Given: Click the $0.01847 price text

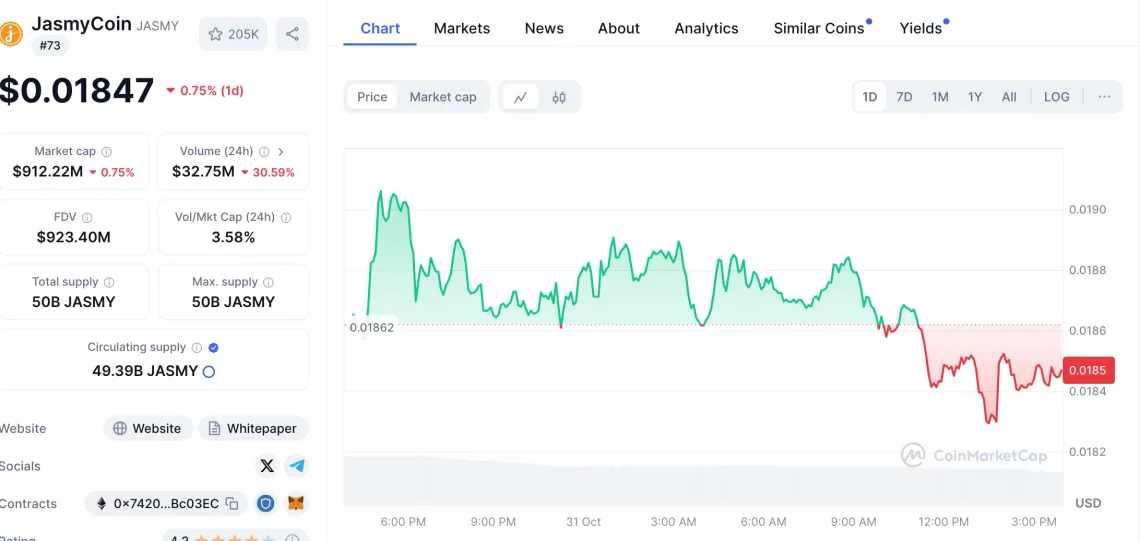Looking at the screenshot, I should [x=76, y=91].
